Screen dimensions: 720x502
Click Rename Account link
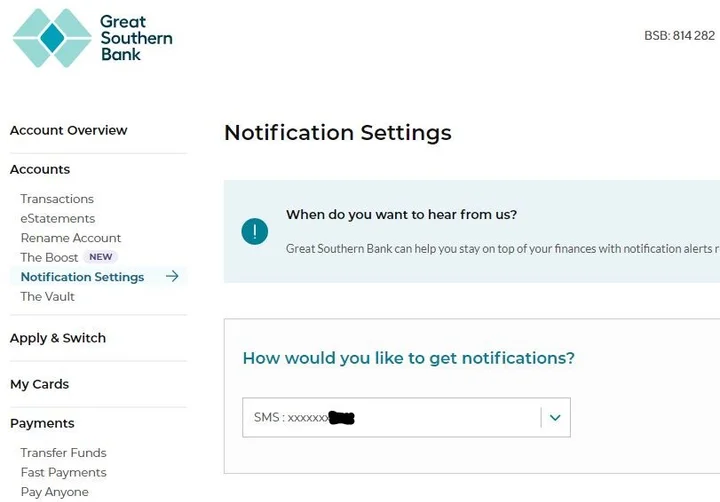(x=71, y=238)
